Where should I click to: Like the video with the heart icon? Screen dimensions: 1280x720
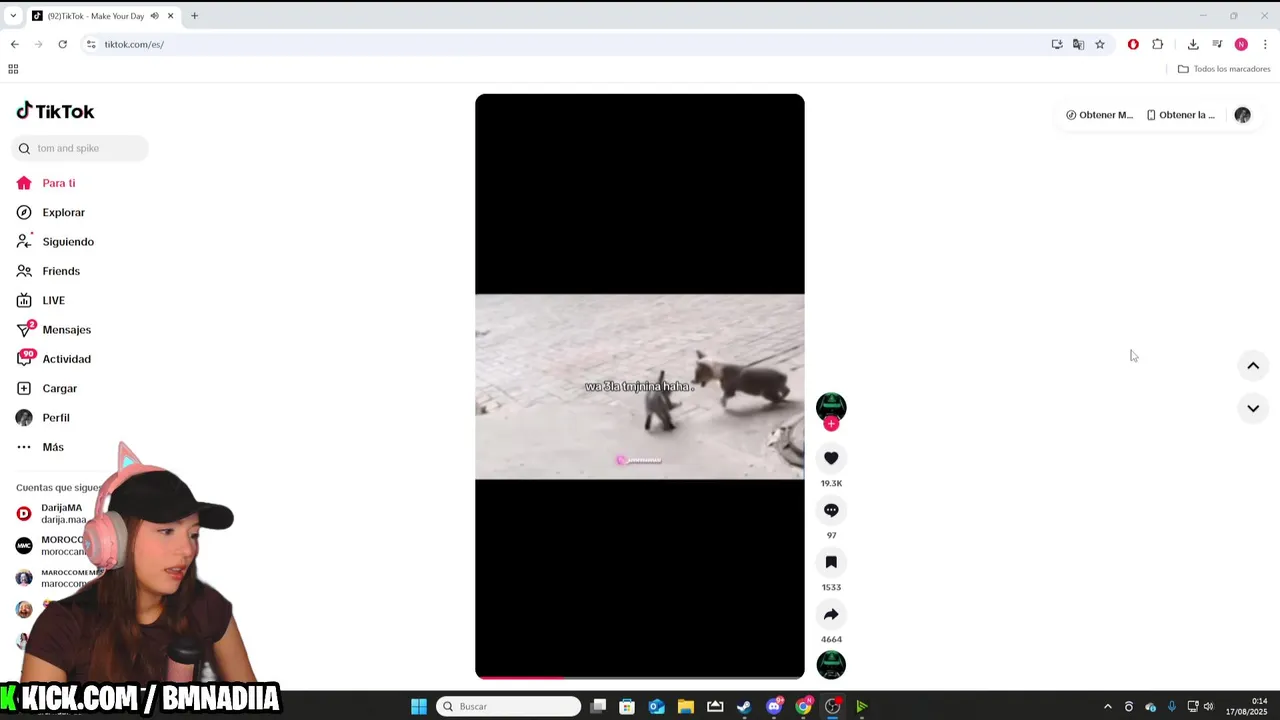coord(831,458)
